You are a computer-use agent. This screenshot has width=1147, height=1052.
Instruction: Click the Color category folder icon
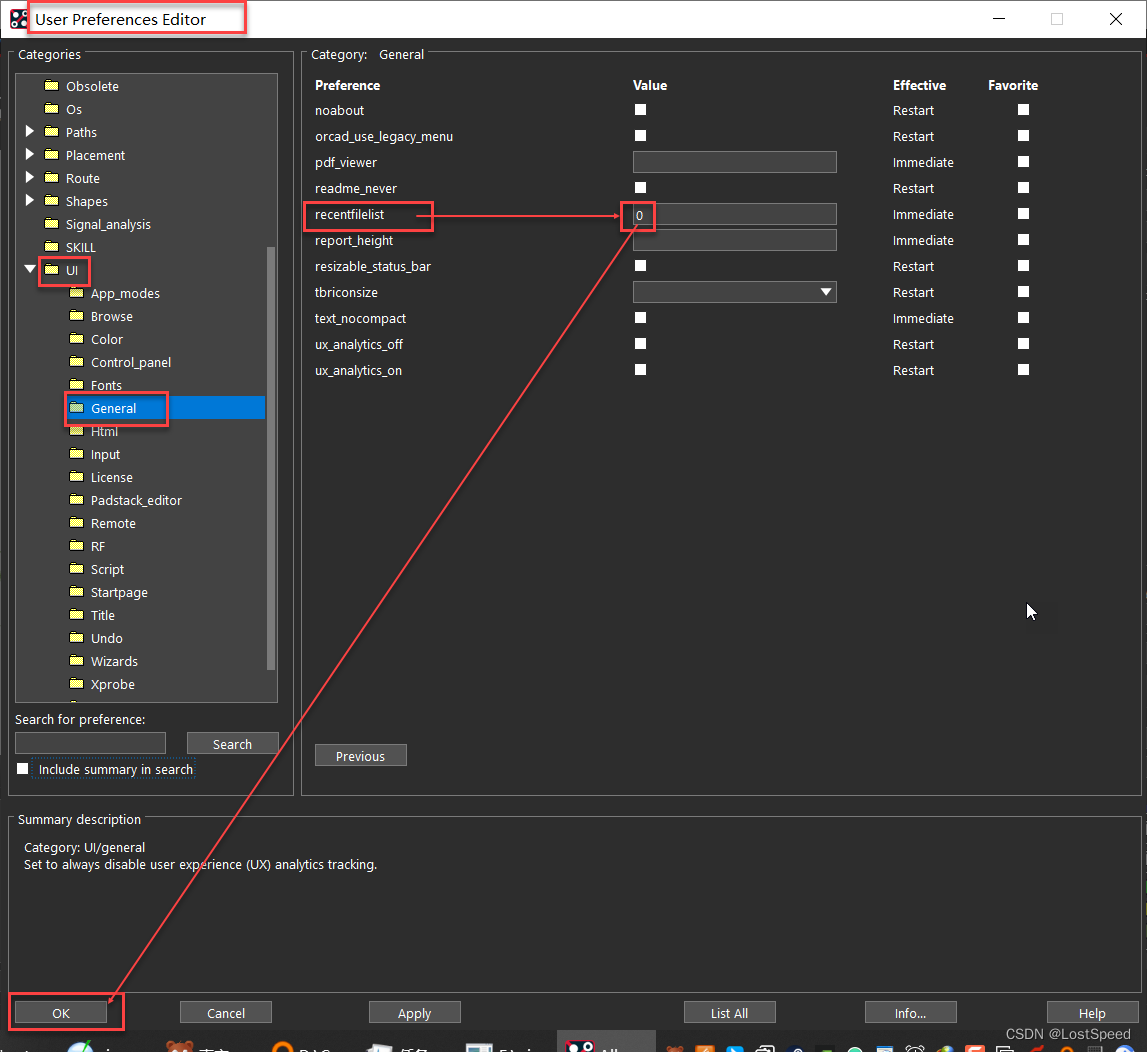pos(76,339)
